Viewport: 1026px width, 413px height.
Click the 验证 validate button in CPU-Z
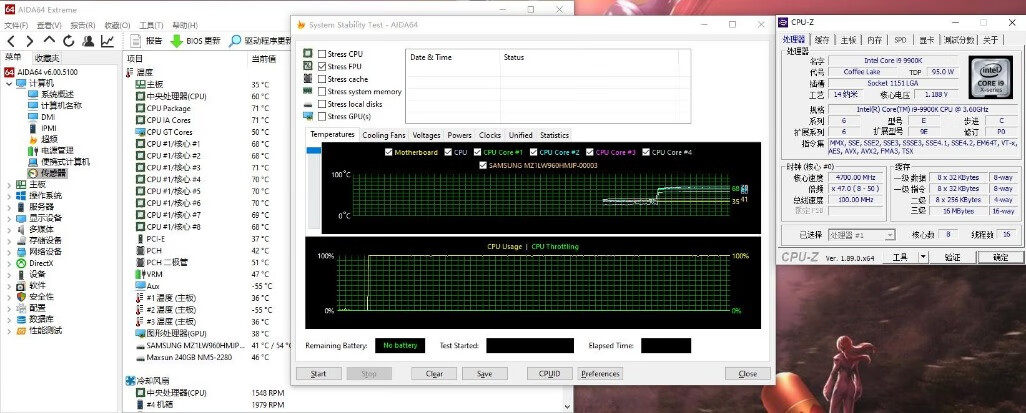[953, 257]
